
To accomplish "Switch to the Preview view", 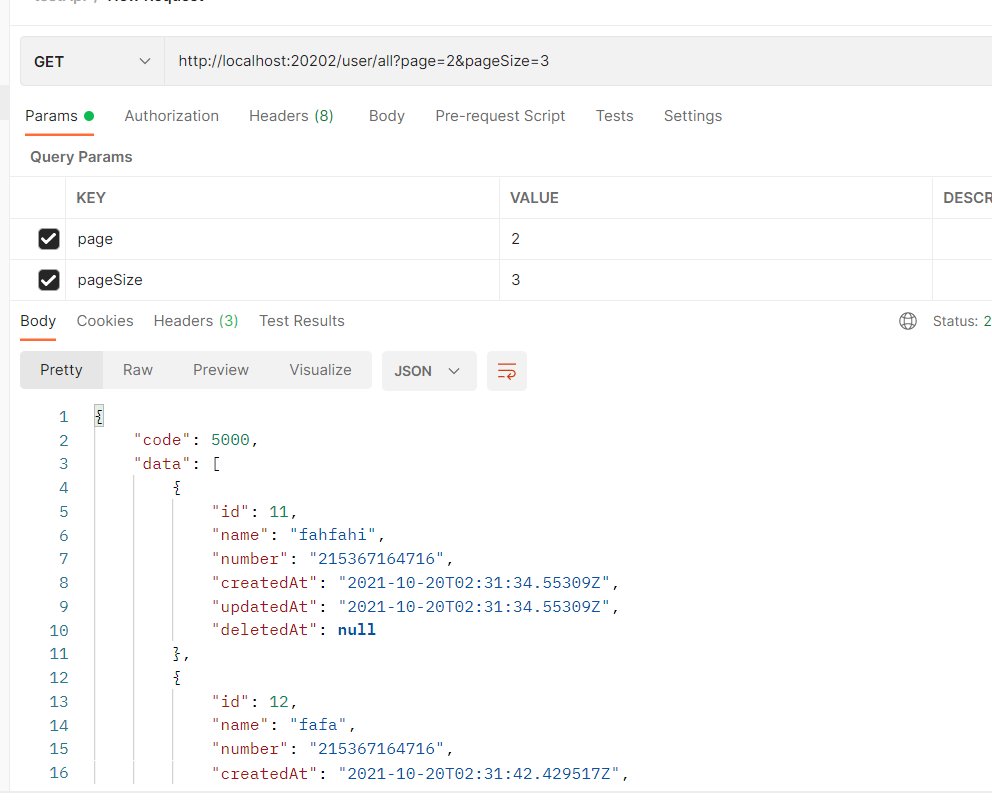I will (x=221, y=370).
